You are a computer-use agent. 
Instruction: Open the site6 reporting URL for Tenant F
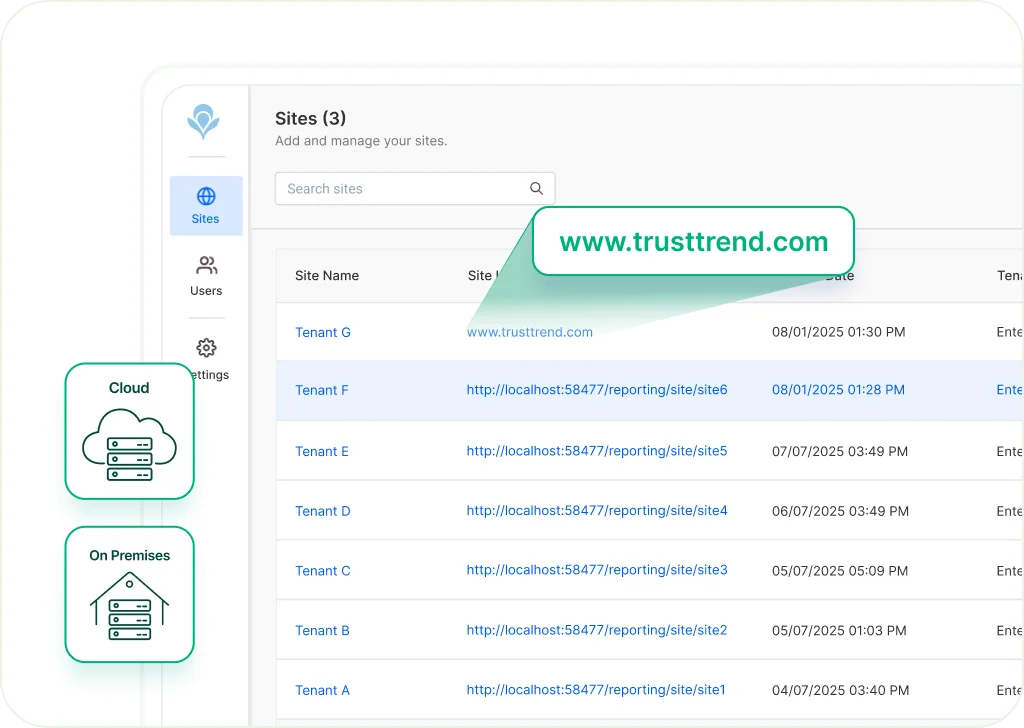click(x=597, y=390)
